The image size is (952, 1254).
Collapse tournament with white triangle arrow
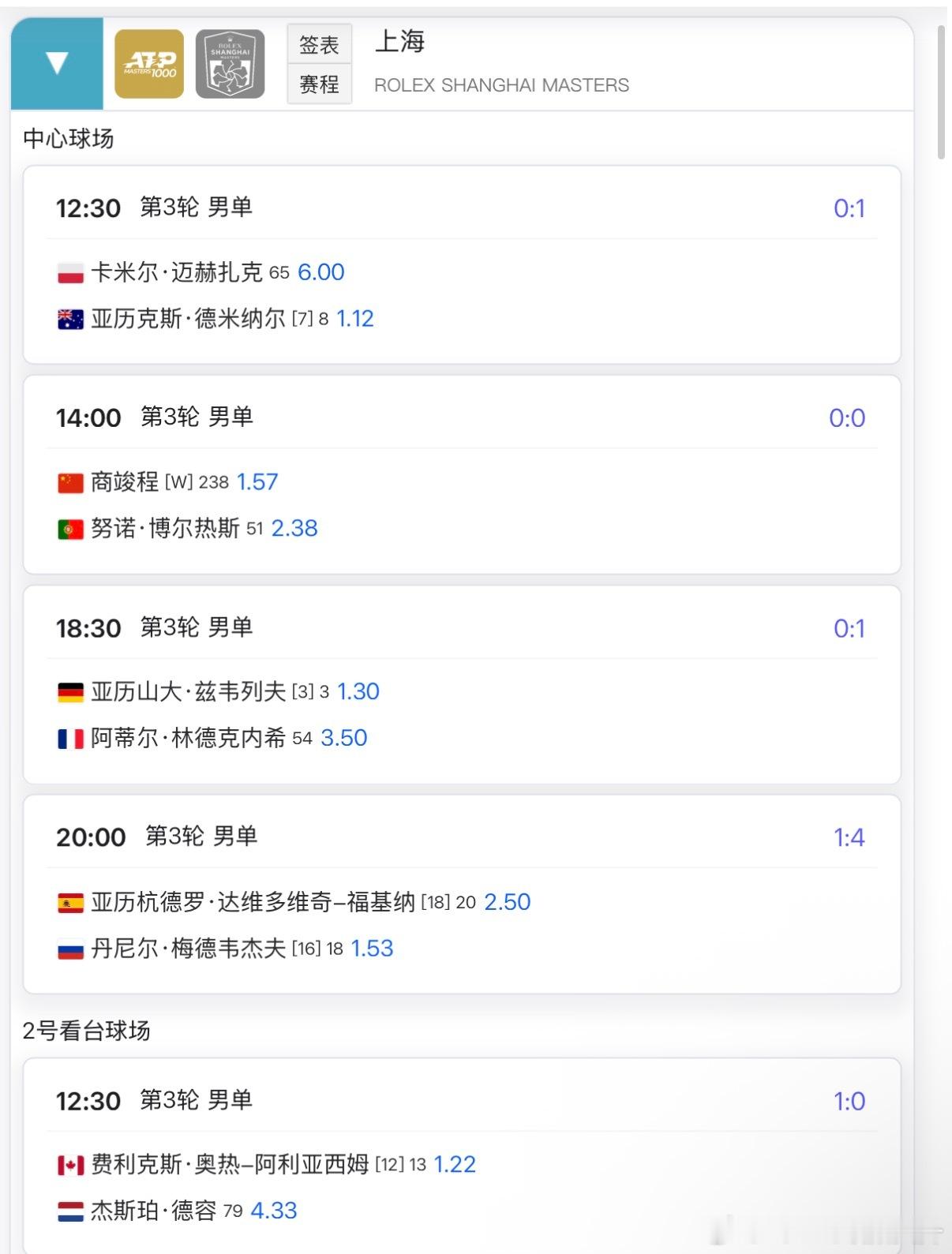[x=57, y=63]
